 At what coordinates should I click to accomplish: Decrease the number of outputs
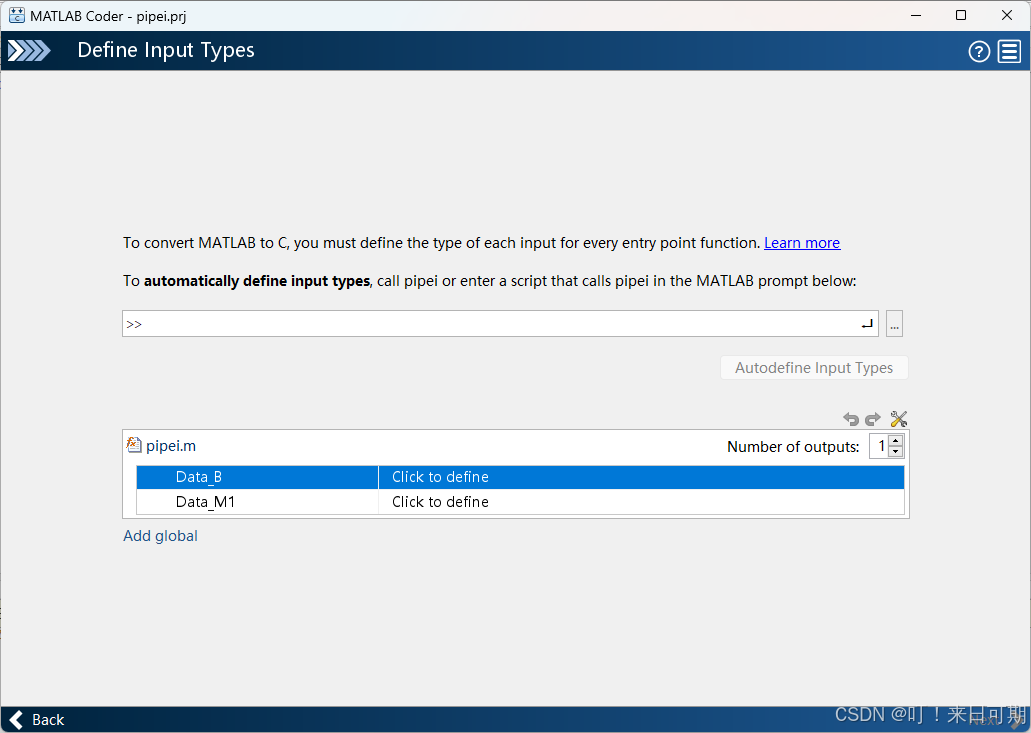[896, 452]
